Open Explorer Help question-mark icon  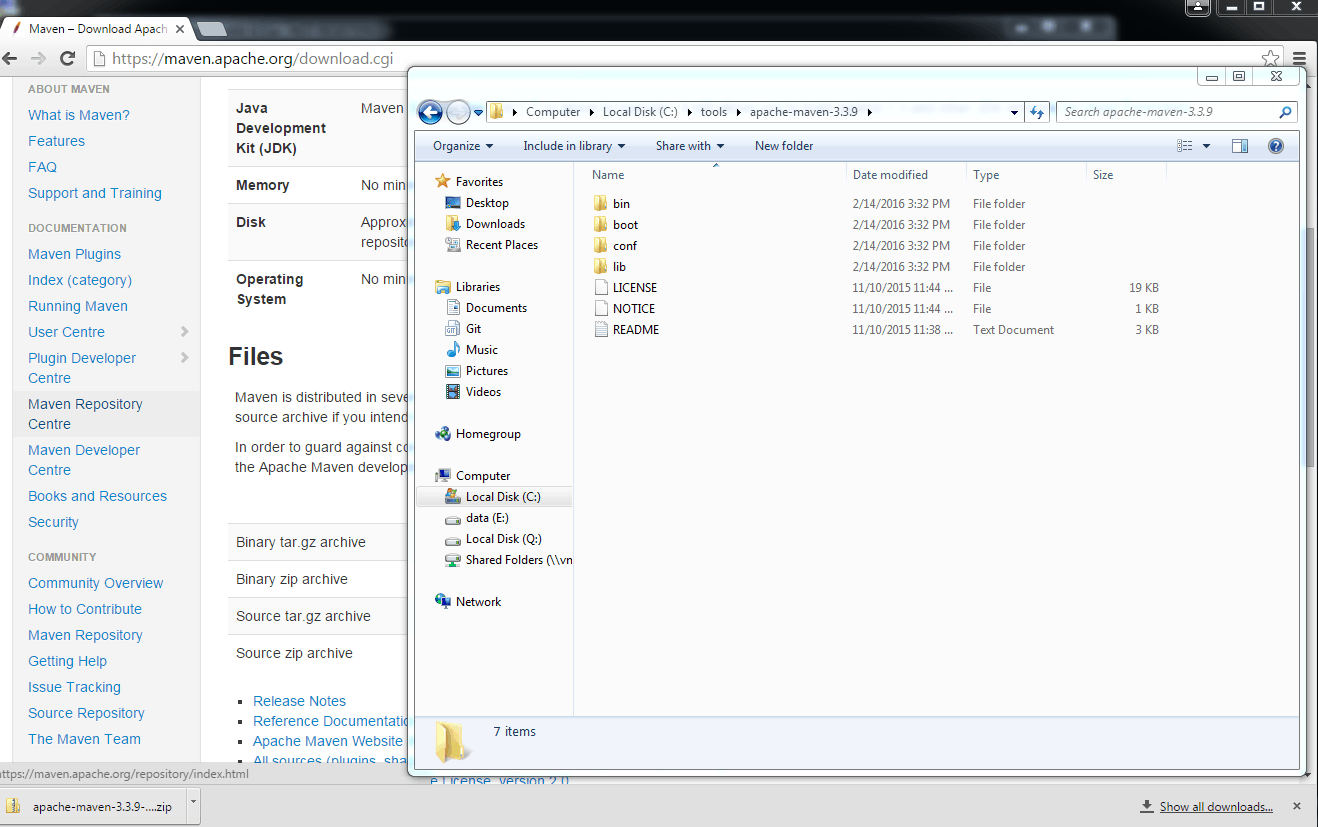coord(1275,146)
